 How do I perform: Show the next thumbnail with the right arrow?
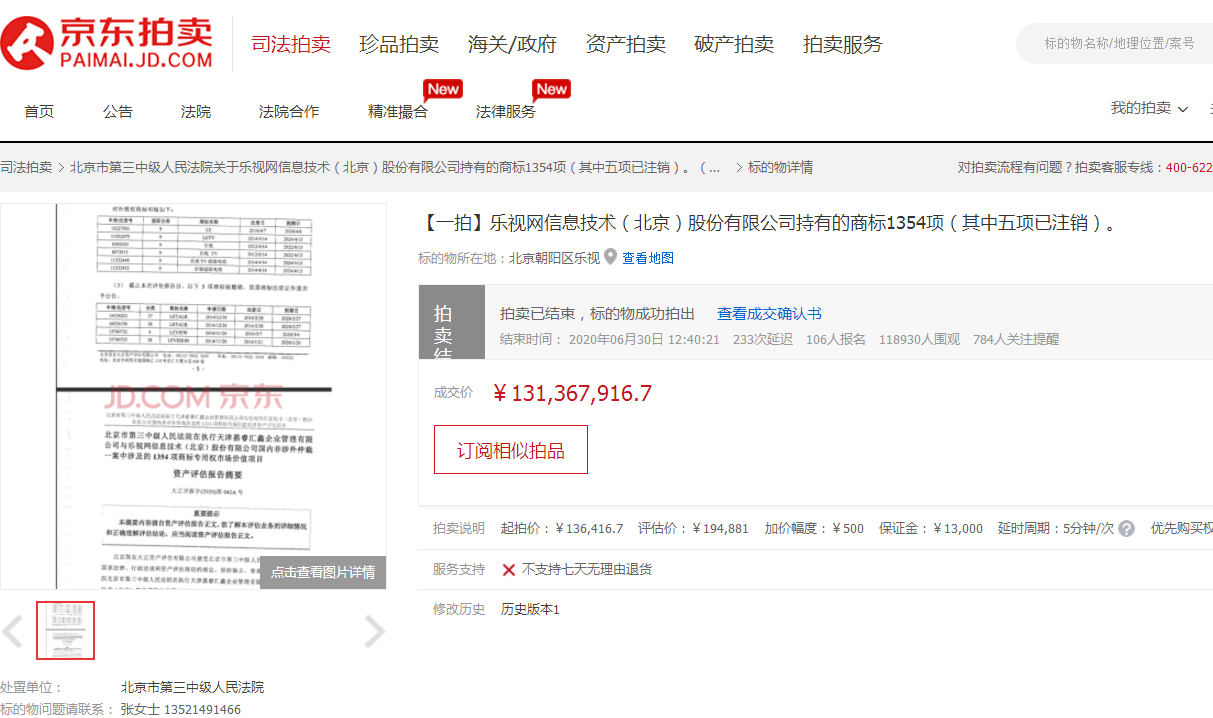[374, 631]
